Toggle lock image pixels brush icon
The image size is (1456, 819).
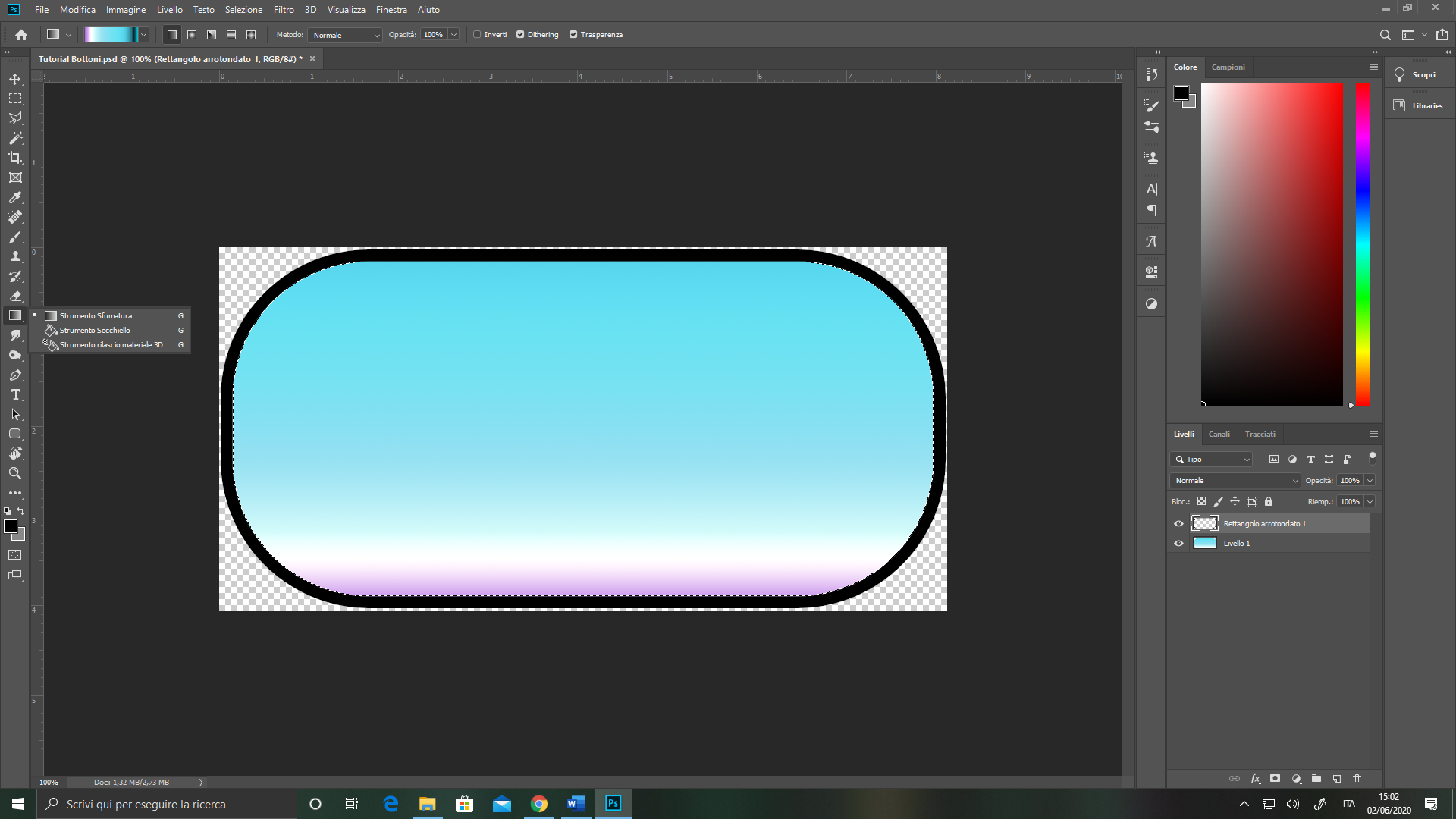(1219, 501)
